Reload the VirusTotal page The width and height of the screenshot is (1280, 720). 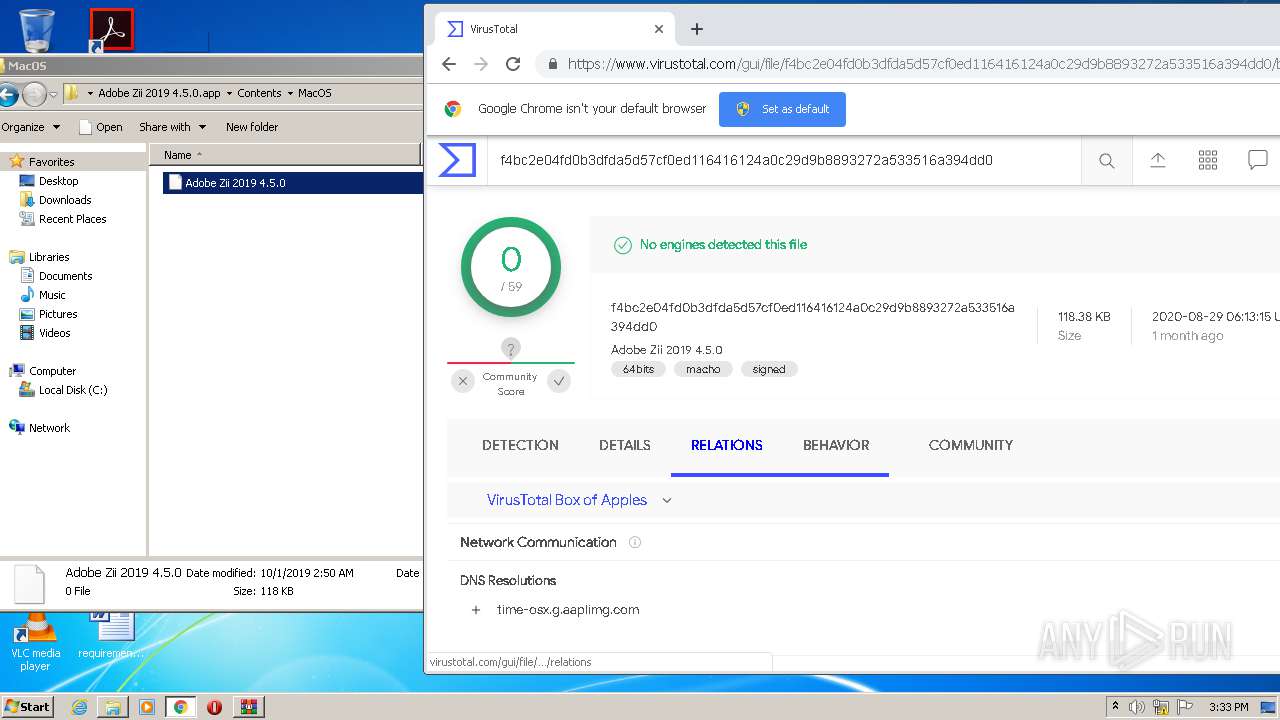coord(513,64)
